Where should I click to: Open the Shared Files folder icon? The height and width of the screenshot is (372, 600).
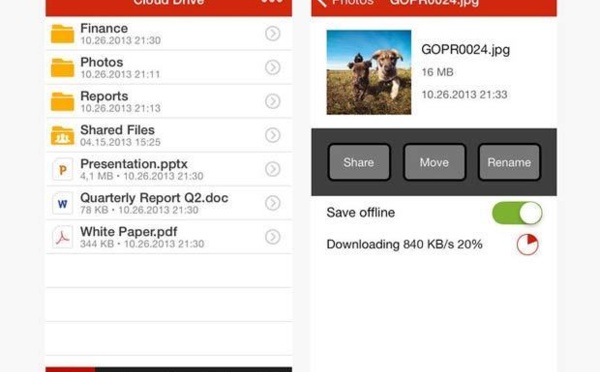click(x=62, y=135)
